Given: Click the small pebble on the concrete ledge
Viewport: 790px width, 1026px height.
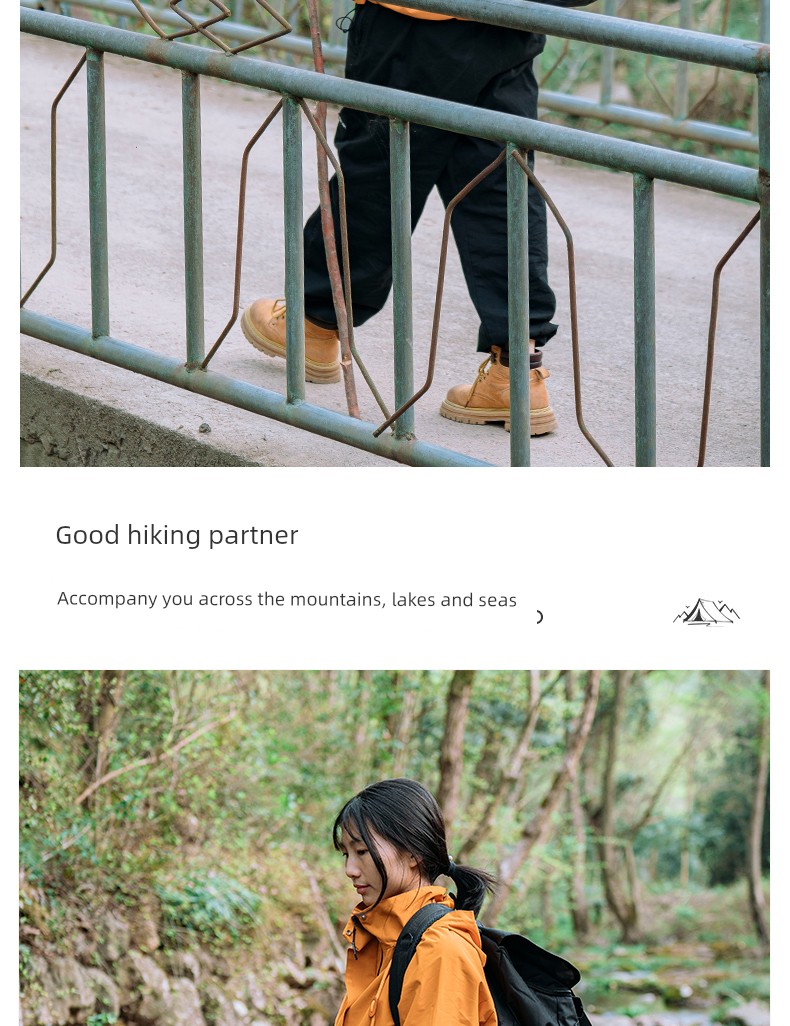Looking at the screenshot, I should coord(205,428).
